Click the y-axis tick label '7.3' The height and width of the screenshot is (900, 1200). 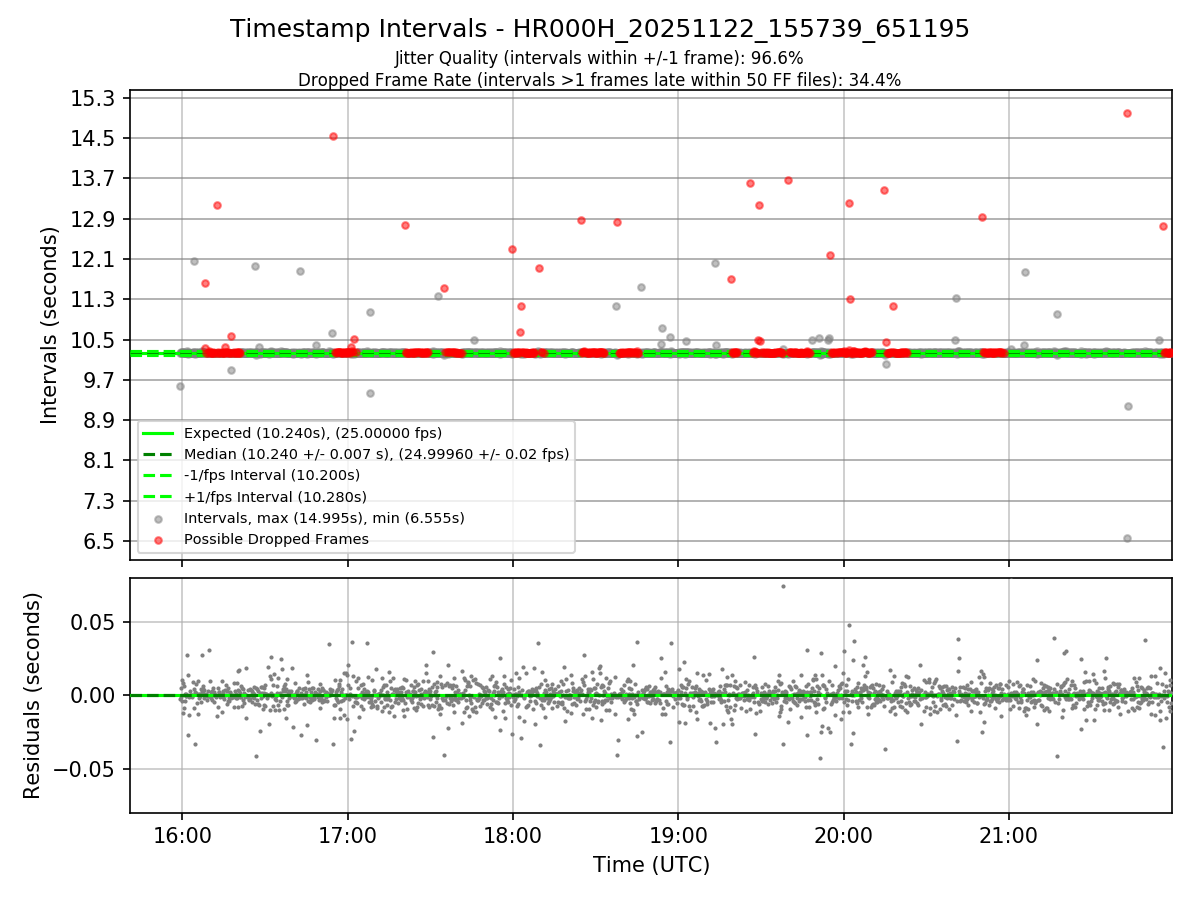[x=100, y=502]
